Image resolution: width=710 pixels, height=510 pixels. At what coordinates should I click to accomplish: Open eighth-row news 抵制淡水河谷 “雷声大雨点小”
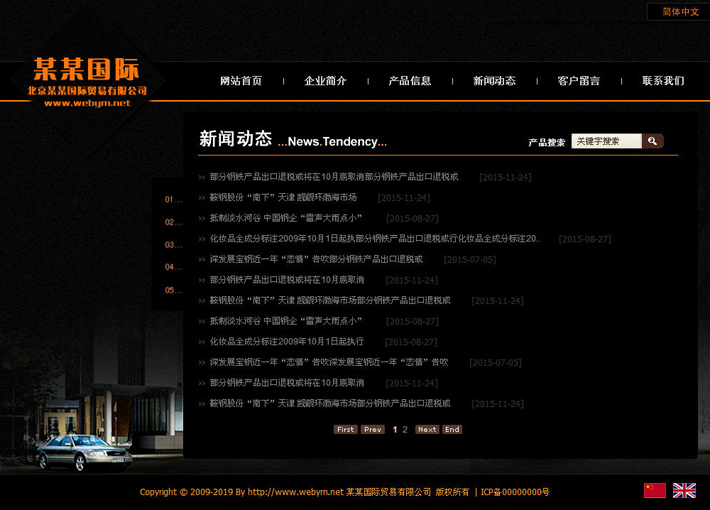286,321
